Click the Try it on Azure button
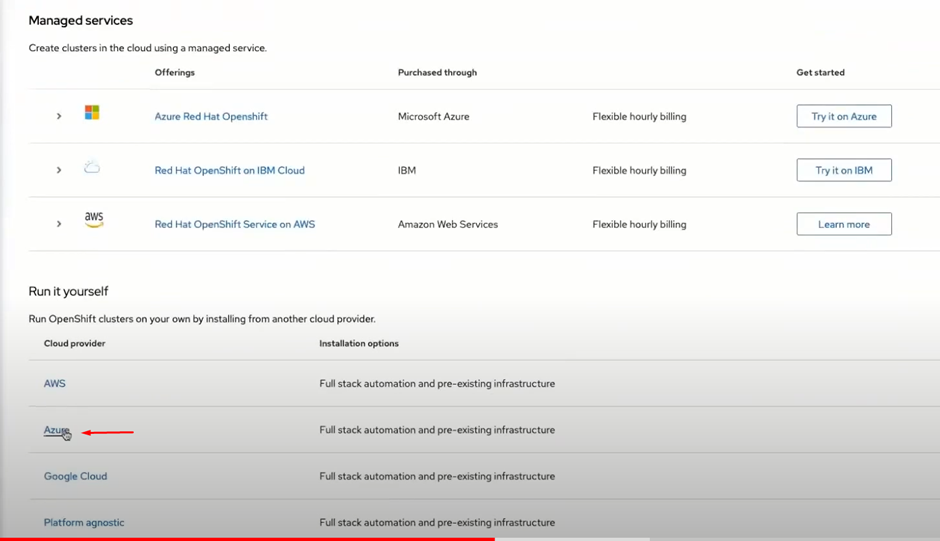The width and height of the screenshot is (940, 541). point(844,116)
